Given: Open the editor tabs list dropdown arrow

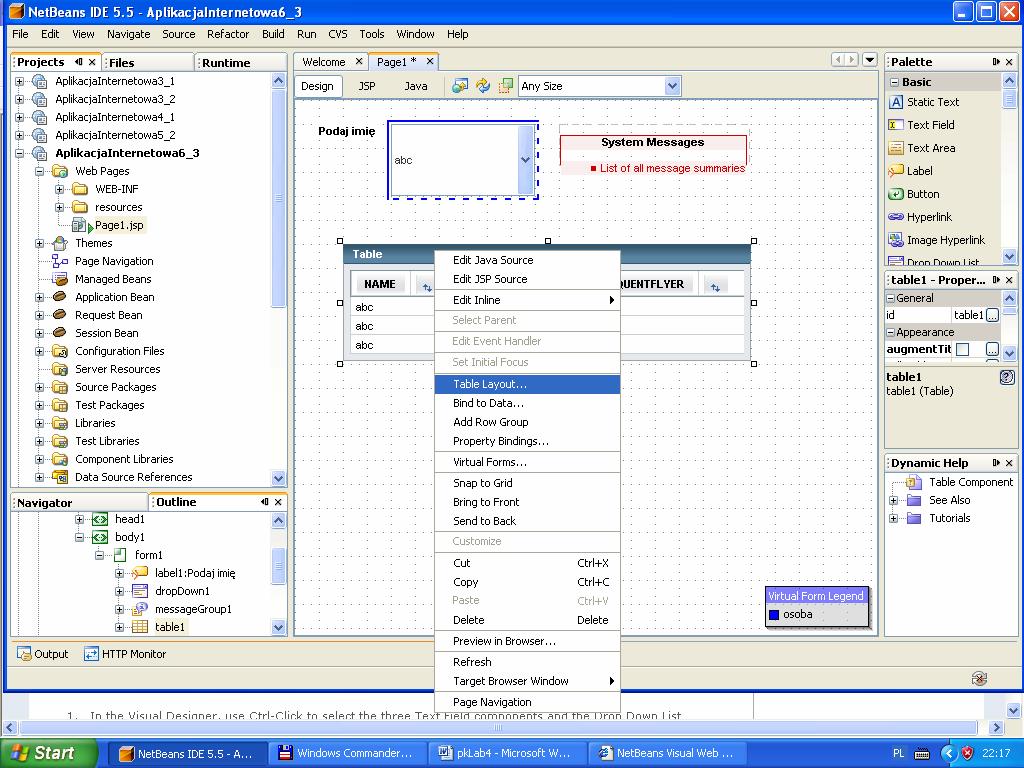Looking at the screenshot, I should tap(870, 59).
